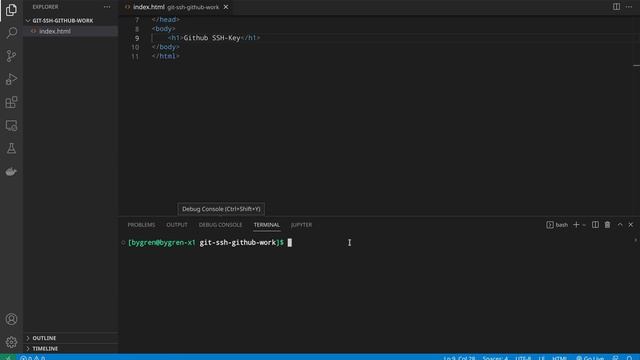640x360 pixels.
Task: Create a new terminal with plus icon
Action: pos(576,225)
